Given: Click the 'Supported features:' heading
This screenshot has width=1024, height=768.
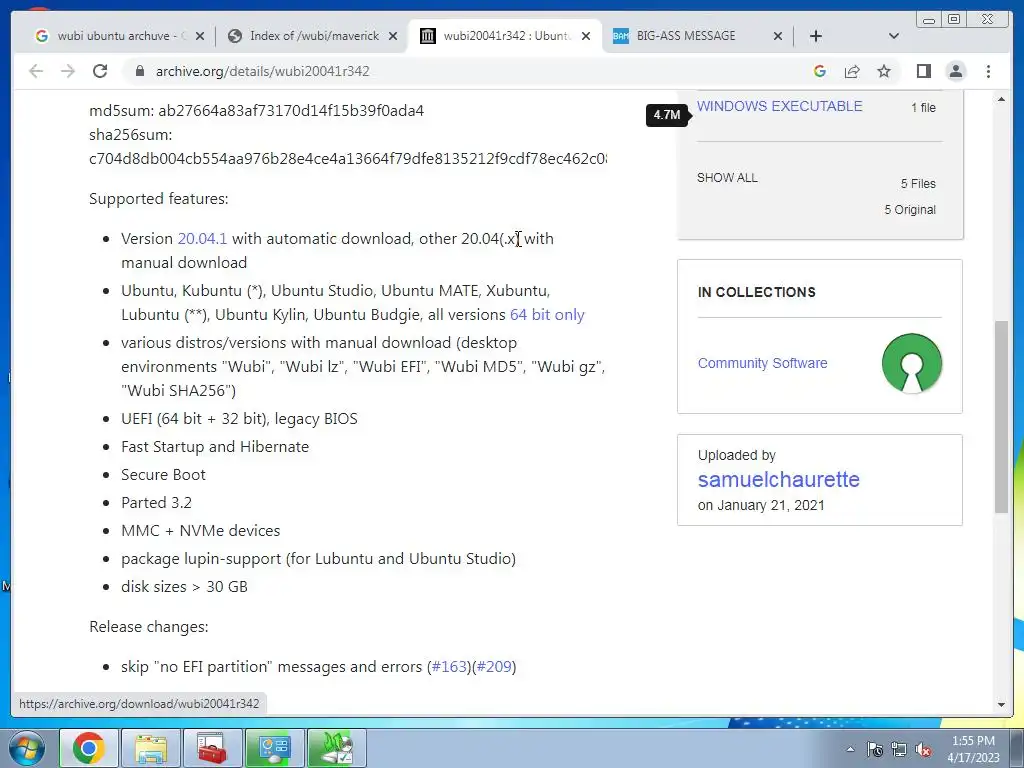Looking at the screenshot, I should click(x=159, y=199).
